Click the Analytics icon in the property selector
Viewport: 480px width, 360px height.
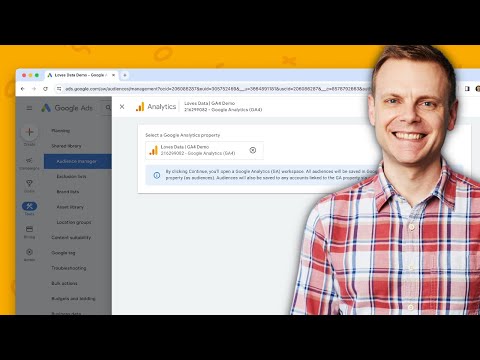pos(153,150)
